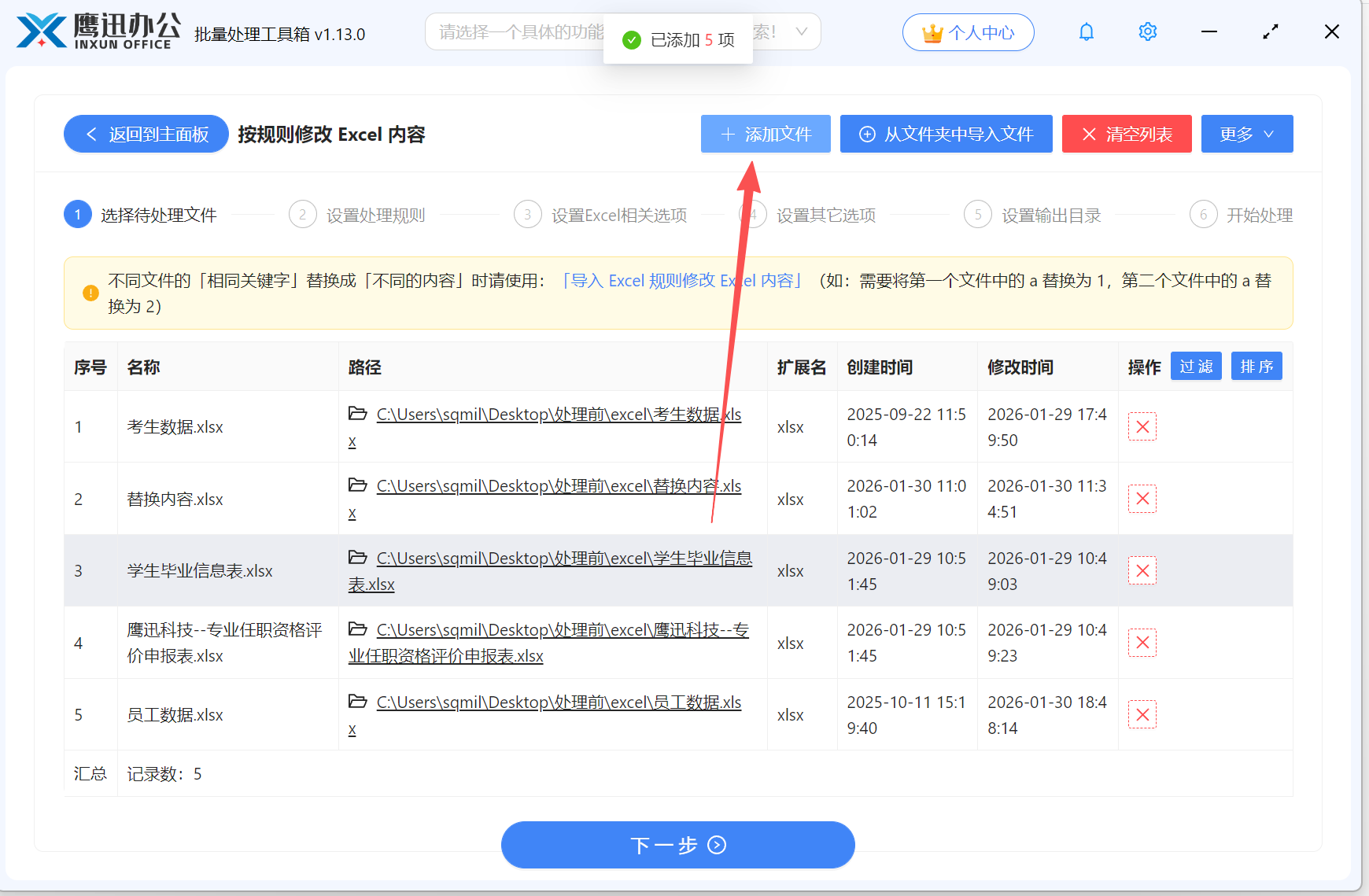Click the crown icon in 个人中心
This screenshot has width=1369, height=896.
(x=932, y=32)
